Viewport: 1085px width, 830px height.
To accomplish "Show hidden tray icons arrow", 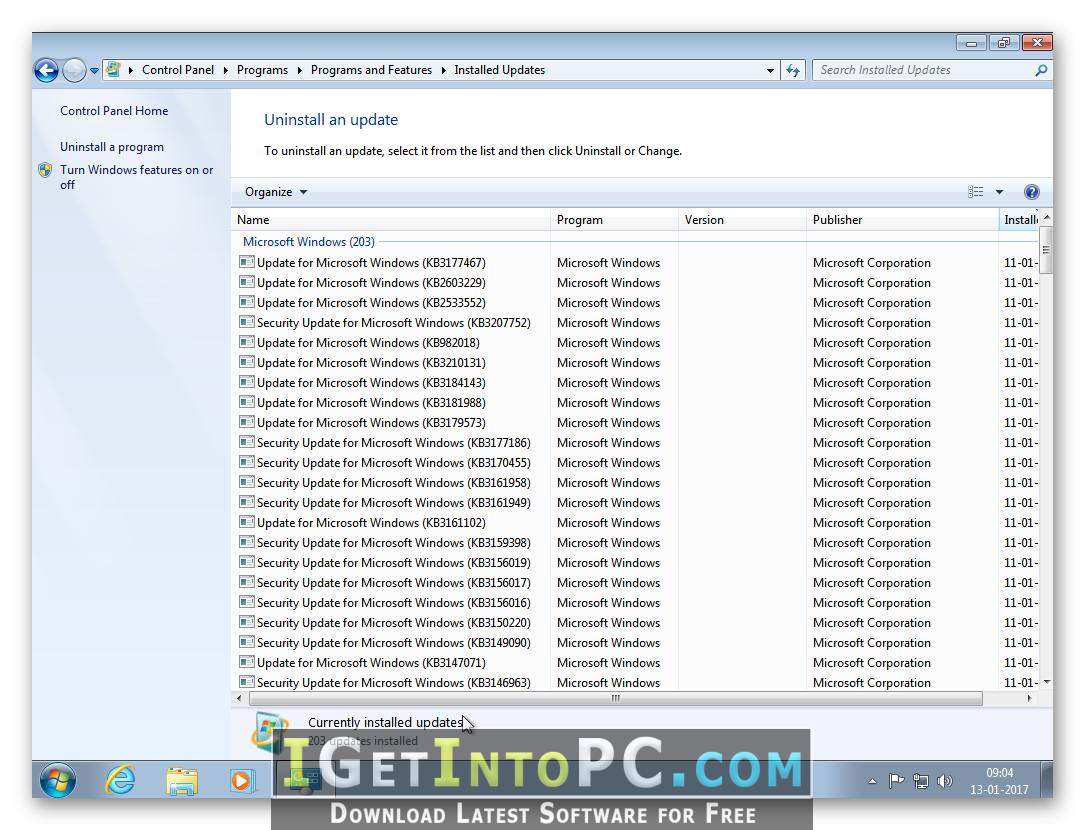I will point(872,782).
